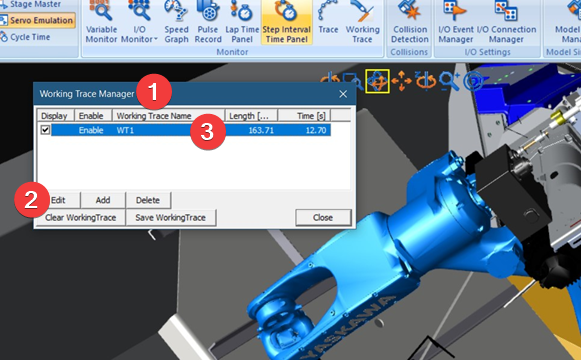The width and height of the screenshot is (581, 360).
Task: Open the Variable Monitor tool
Action: tap(101, 22)
